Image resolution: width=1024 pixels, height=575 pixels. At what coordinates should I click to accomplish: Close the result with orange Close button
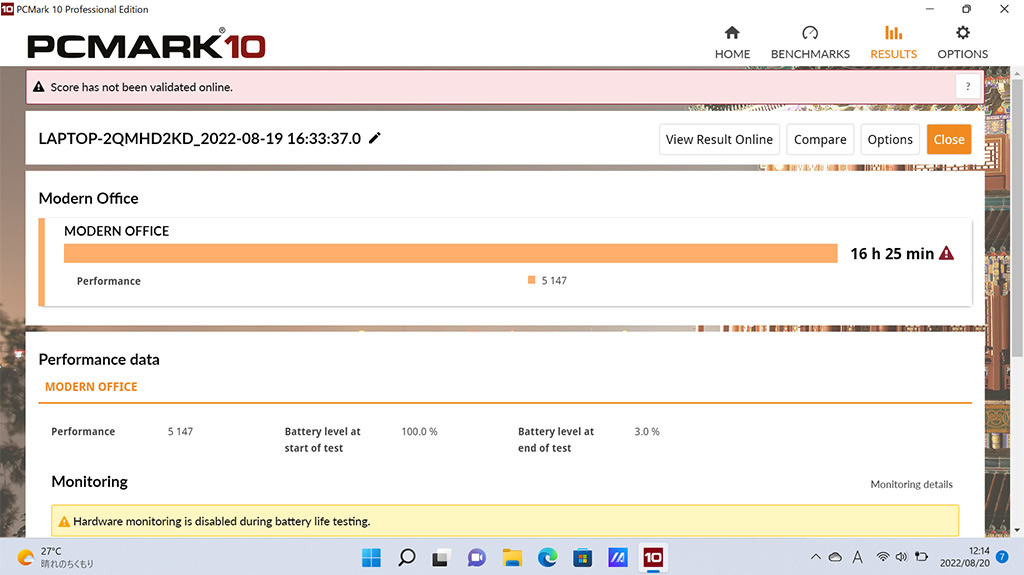949,139
